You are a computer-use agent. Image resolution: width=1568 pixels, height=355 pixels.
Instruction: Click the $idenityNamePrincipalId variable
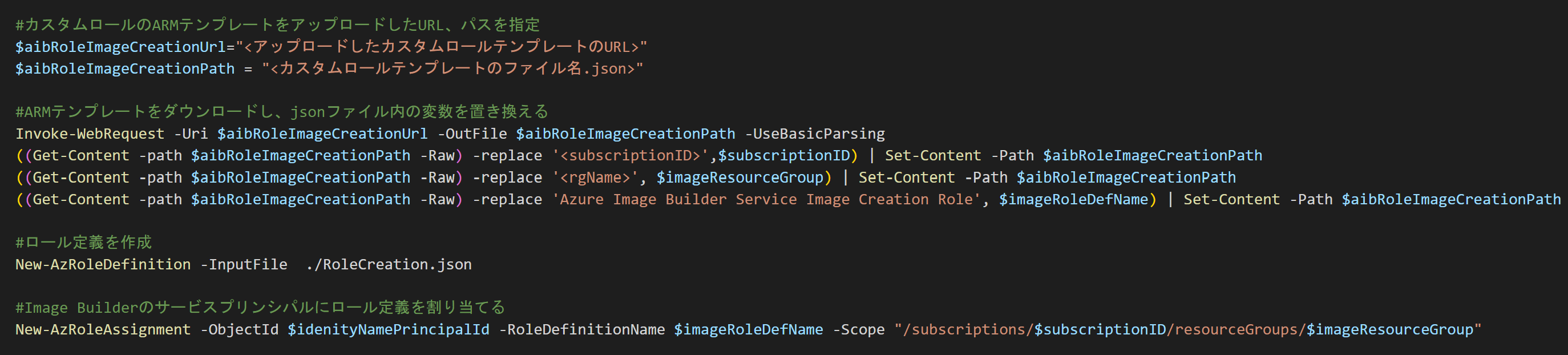coord(389,330)
